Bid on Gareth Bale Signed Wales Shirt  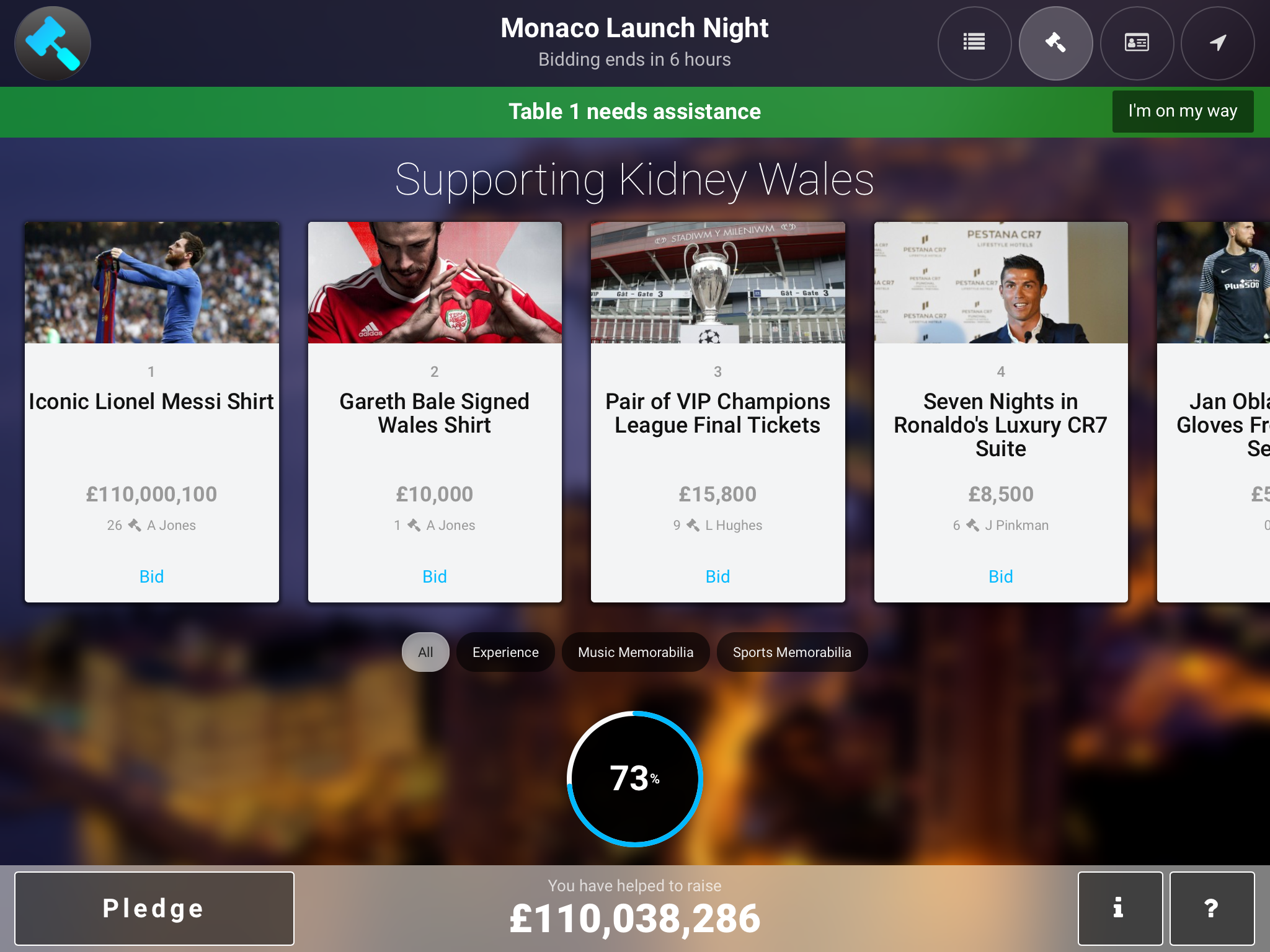(434, 576)
